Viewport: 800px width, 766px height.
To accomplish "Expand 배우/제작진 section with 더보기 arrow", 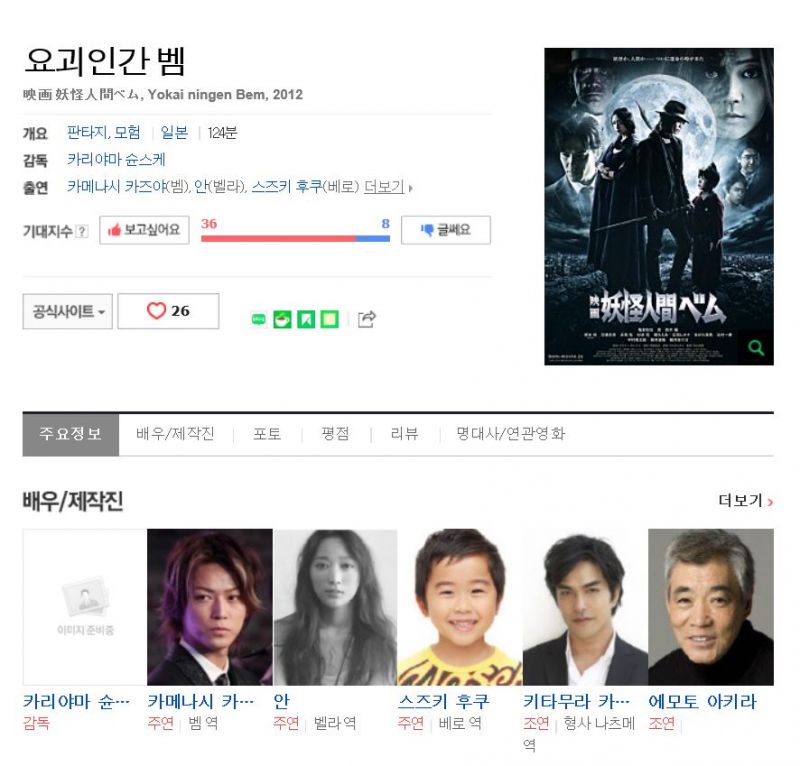I will pyautogui.click(x=746, y=501).
